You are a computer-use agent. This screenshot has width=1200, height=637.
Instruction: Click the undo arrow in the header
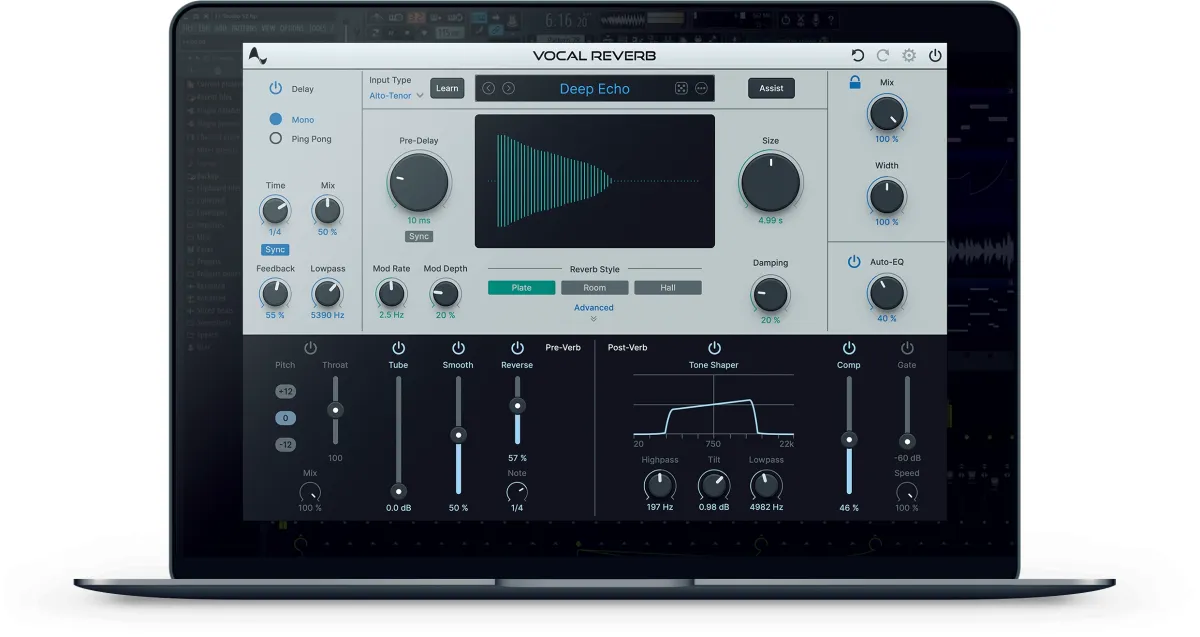click(x=857, y=56)
